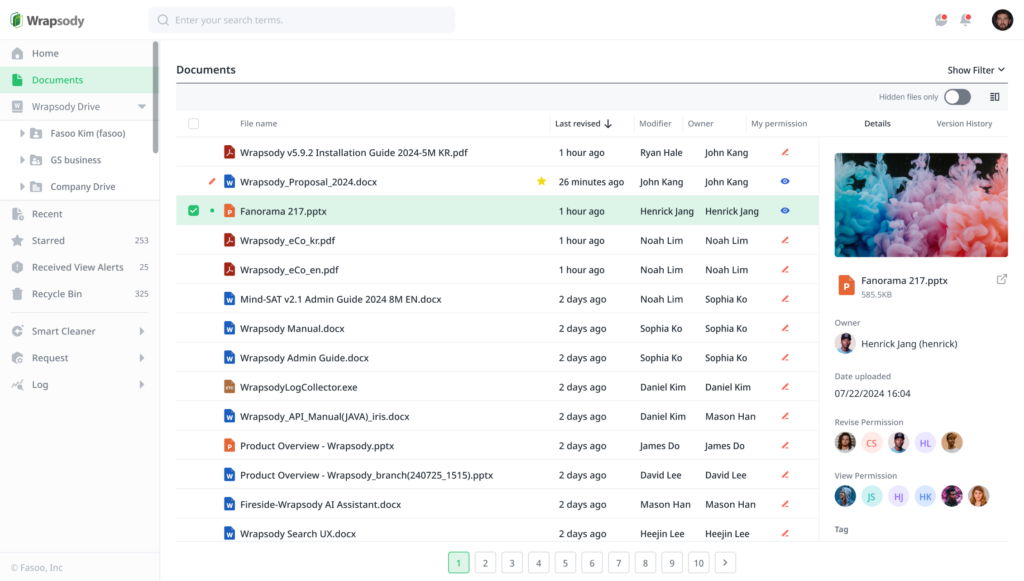Select current page 1 button
Viewport: 1024px width, 581px height.
click(x=458, y=563)
